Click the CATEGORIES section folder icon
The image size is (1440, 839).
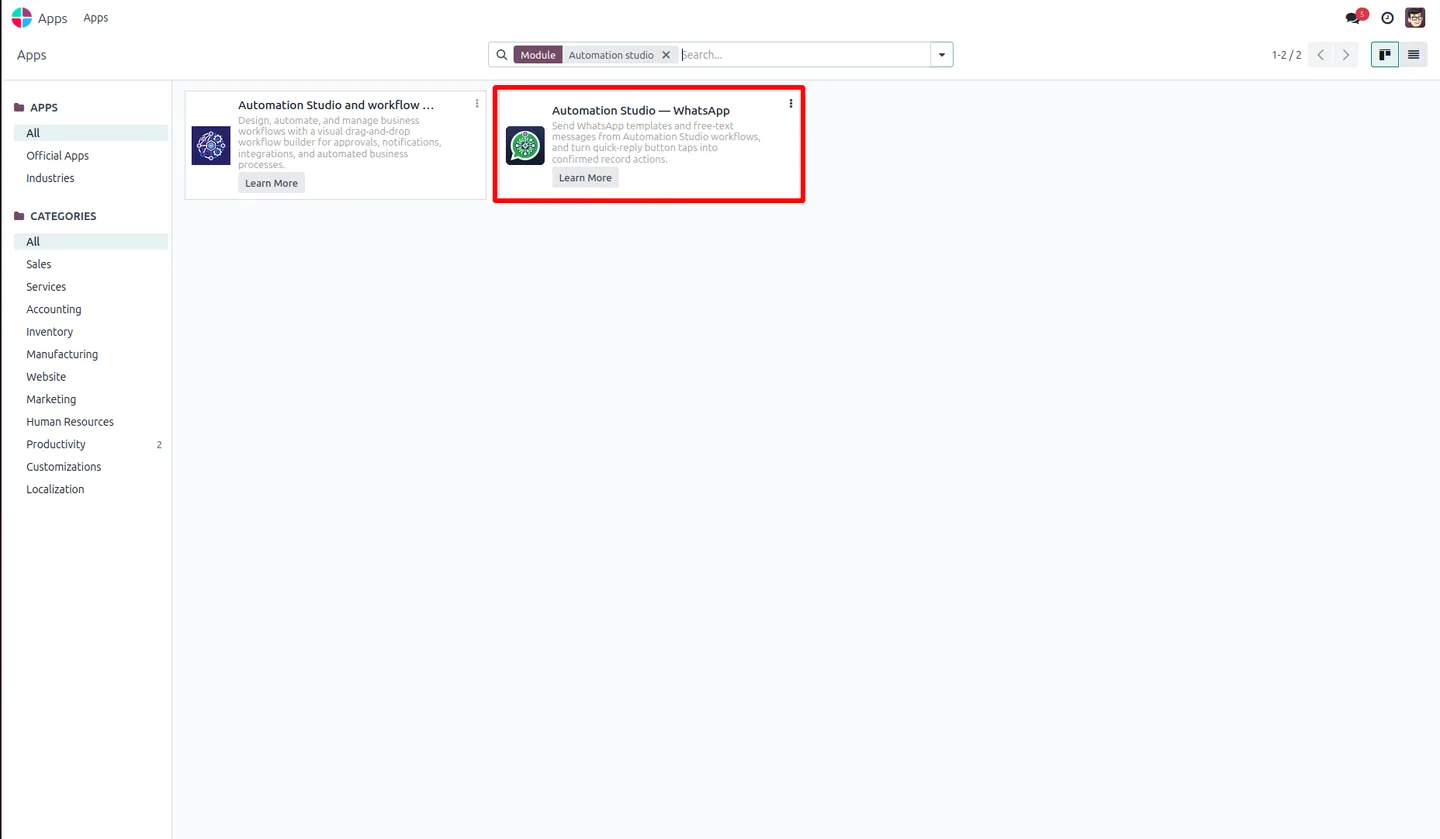19,216
